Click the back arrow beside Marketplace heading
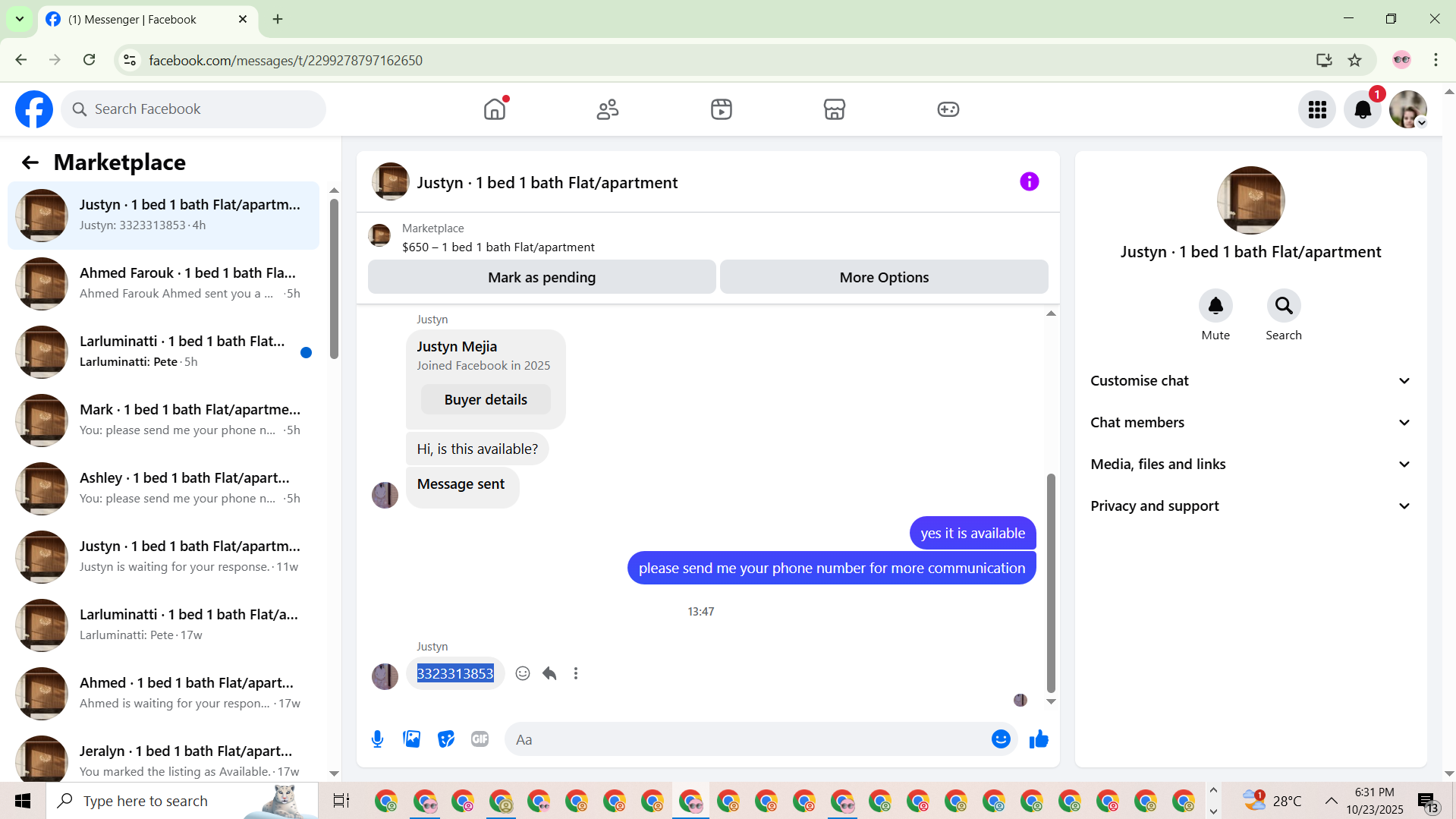Screen dimensions: 1456x819 pos(30,162)
